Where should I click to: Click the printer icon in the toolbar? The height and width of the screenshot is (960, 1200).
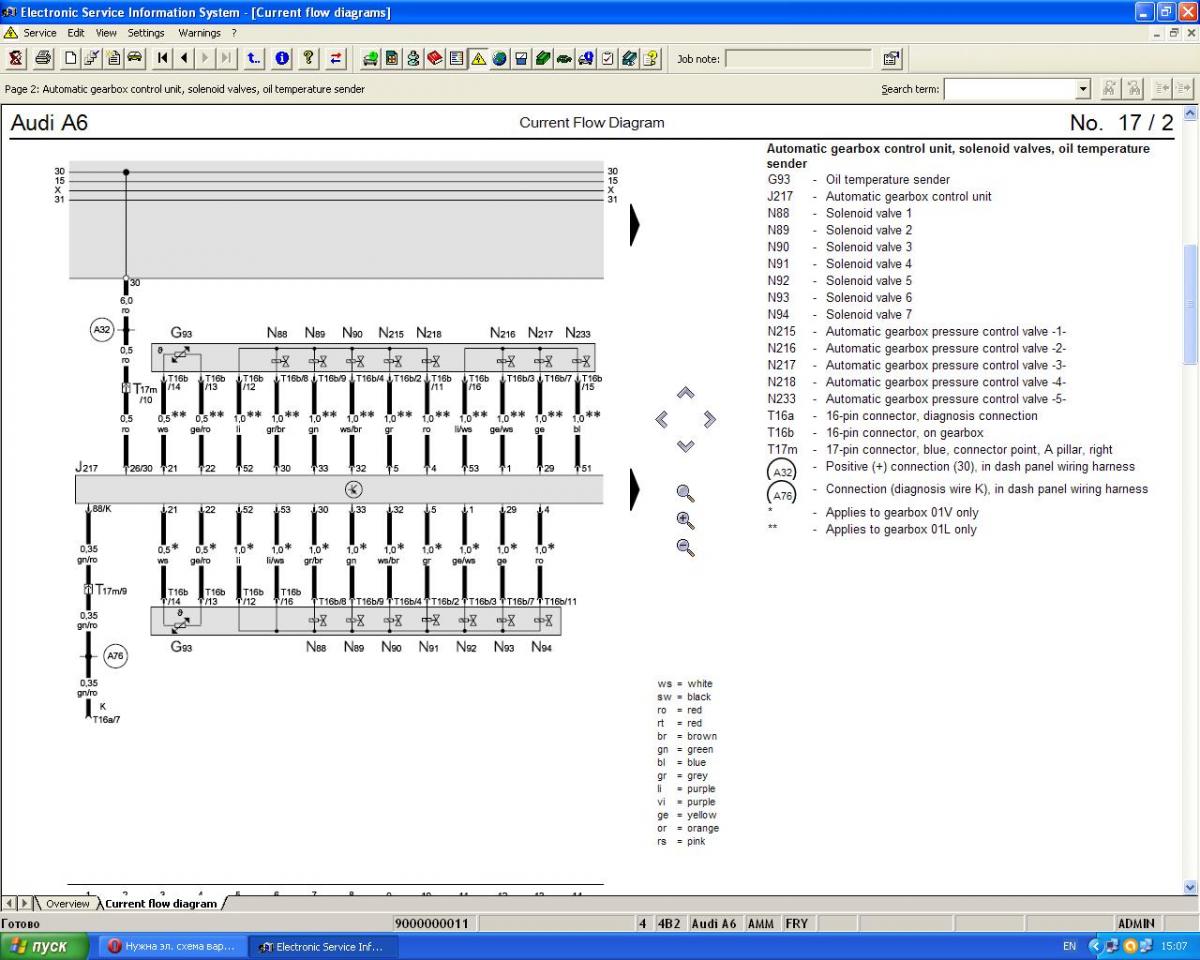(43, 58)
